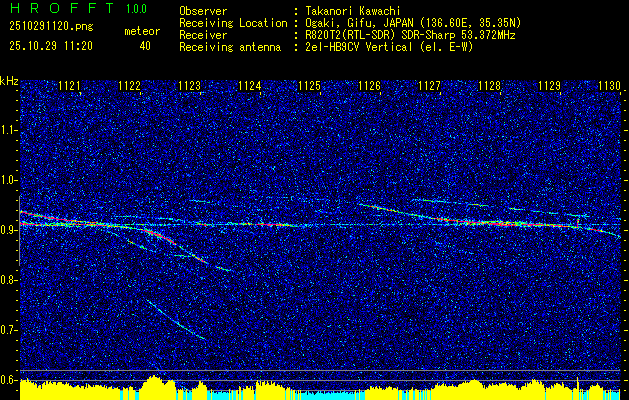Click the 1129 time axis label
The width and height of the screenshot is (629, 400).
tap(550, 86)
